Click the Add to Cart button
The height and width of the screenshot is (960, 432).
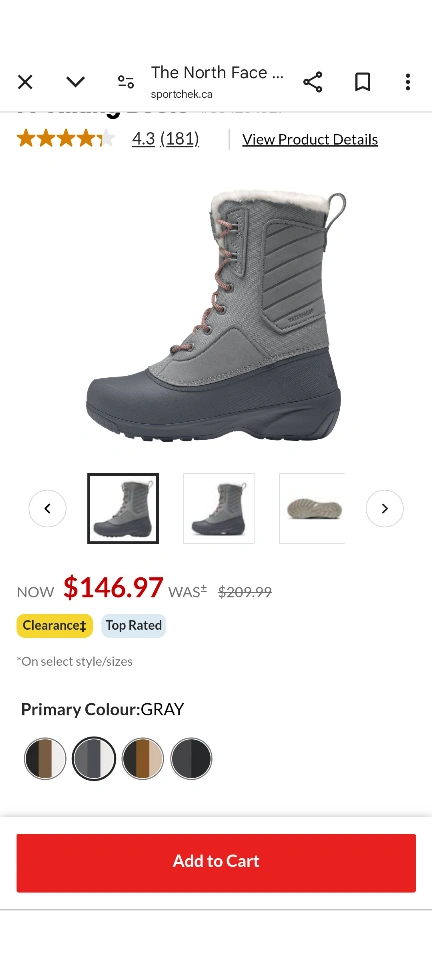click(216, 863)
